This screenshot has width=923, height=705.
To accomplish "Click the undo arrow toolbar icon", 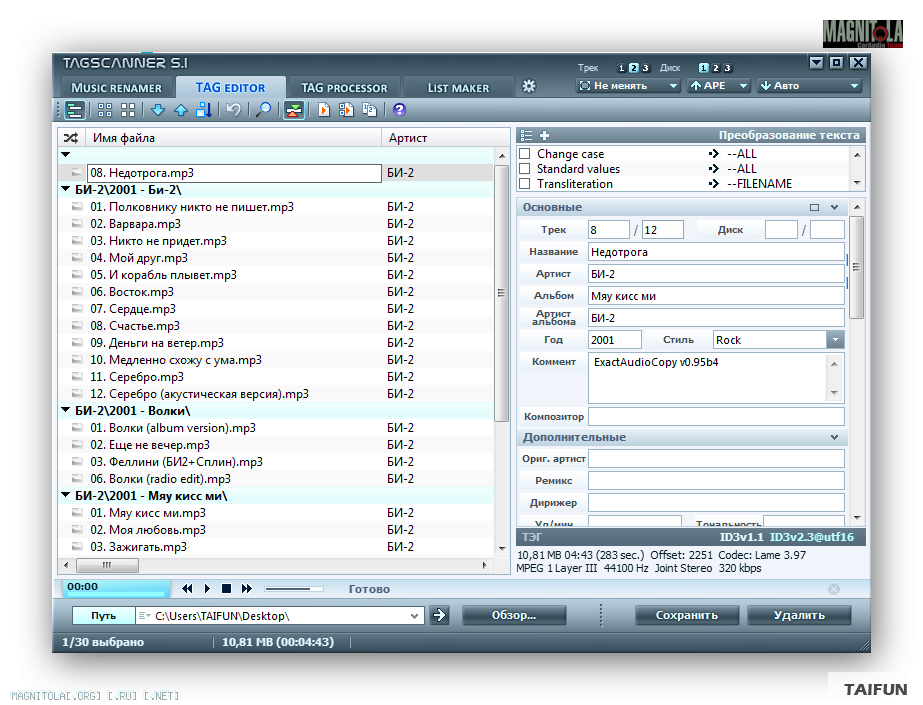I will (234, 110).
